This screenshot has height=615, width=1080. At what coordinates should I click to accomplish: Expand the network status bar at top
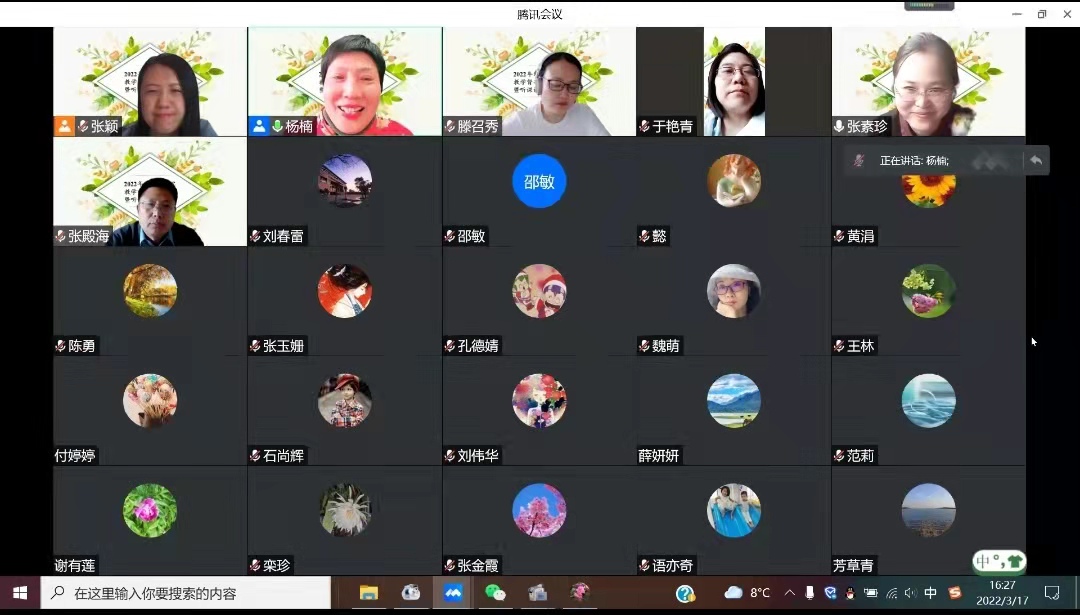929,5
